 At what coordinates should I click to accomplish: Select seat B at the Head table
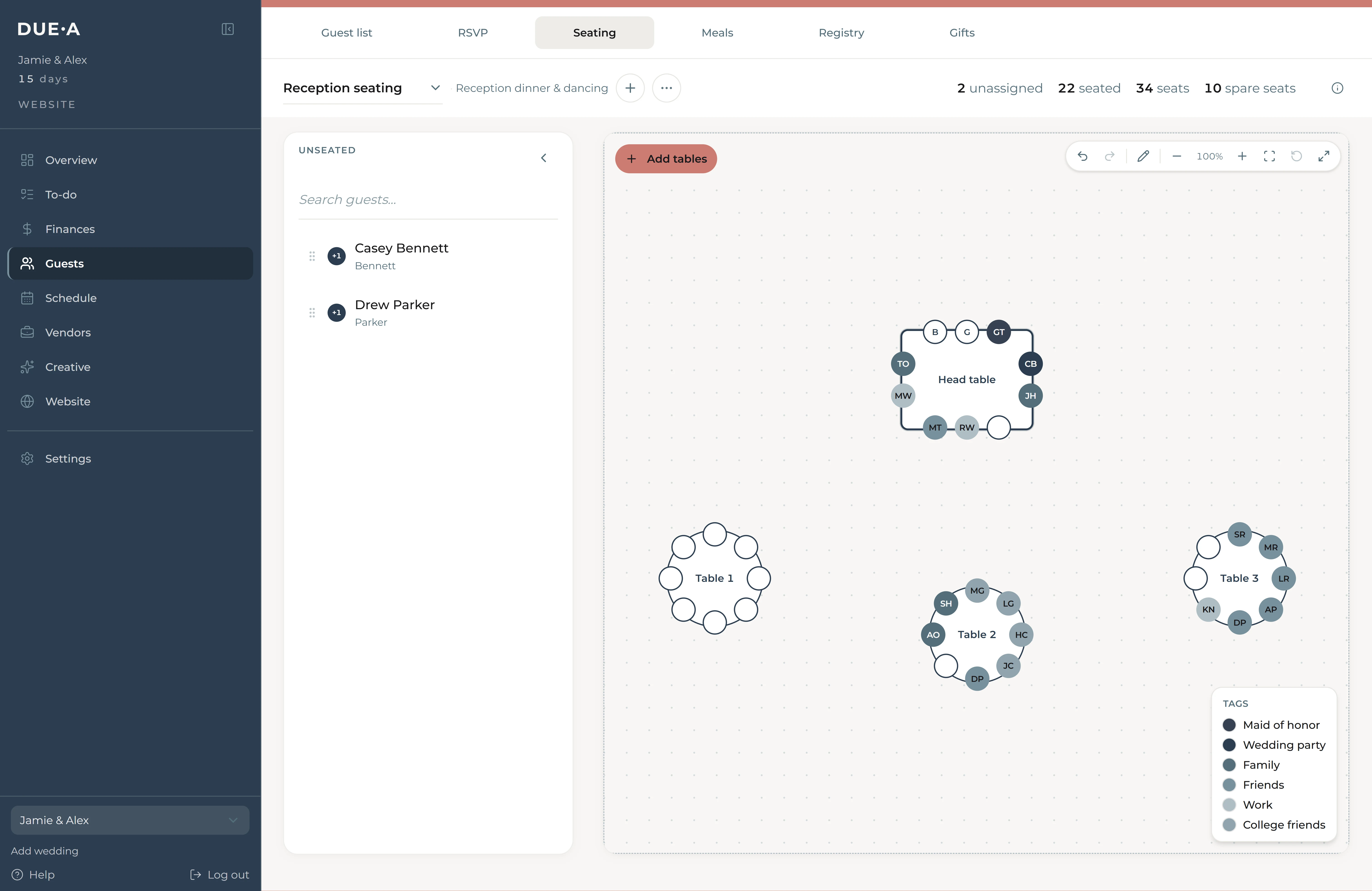point(935,332)
